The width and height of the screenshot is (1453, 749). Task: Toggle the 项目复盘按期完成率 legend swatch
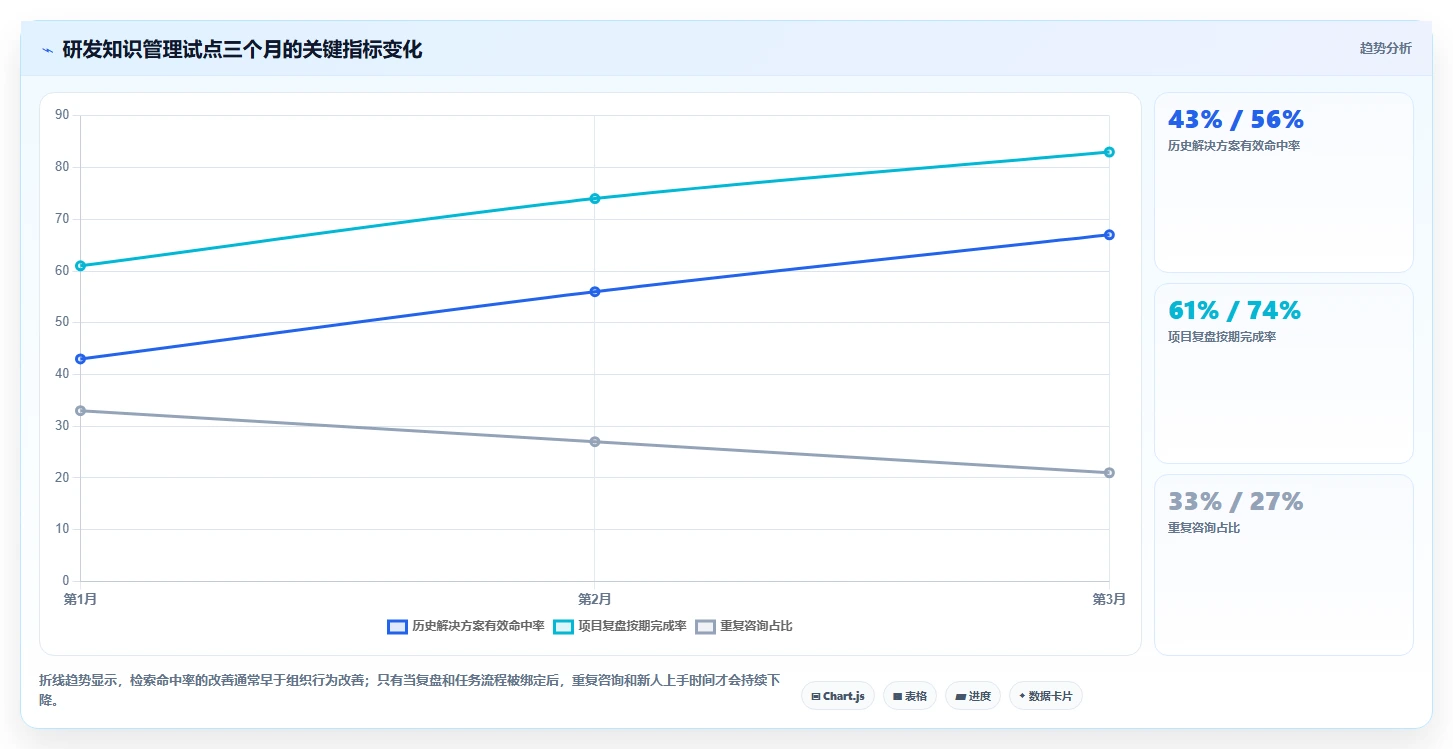click(x=563, y=626)
